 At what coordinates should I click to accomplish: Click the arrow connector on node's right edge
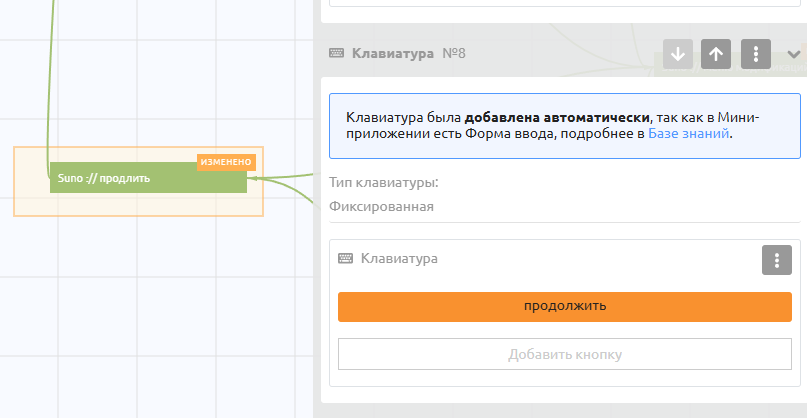tap(254, 178)
